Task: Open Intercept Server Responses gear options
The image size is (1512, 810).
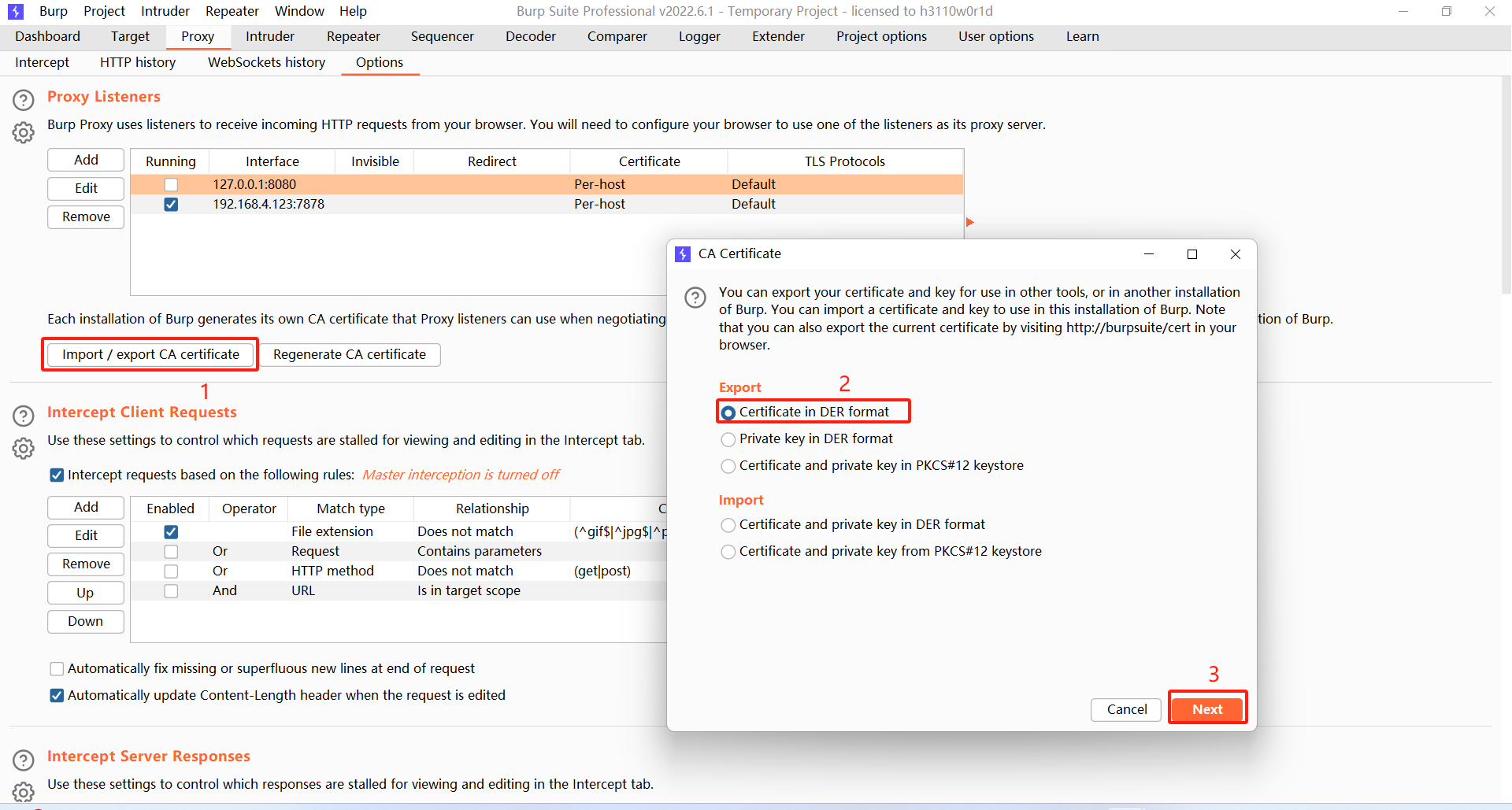Action: click(x=24, y=792)
